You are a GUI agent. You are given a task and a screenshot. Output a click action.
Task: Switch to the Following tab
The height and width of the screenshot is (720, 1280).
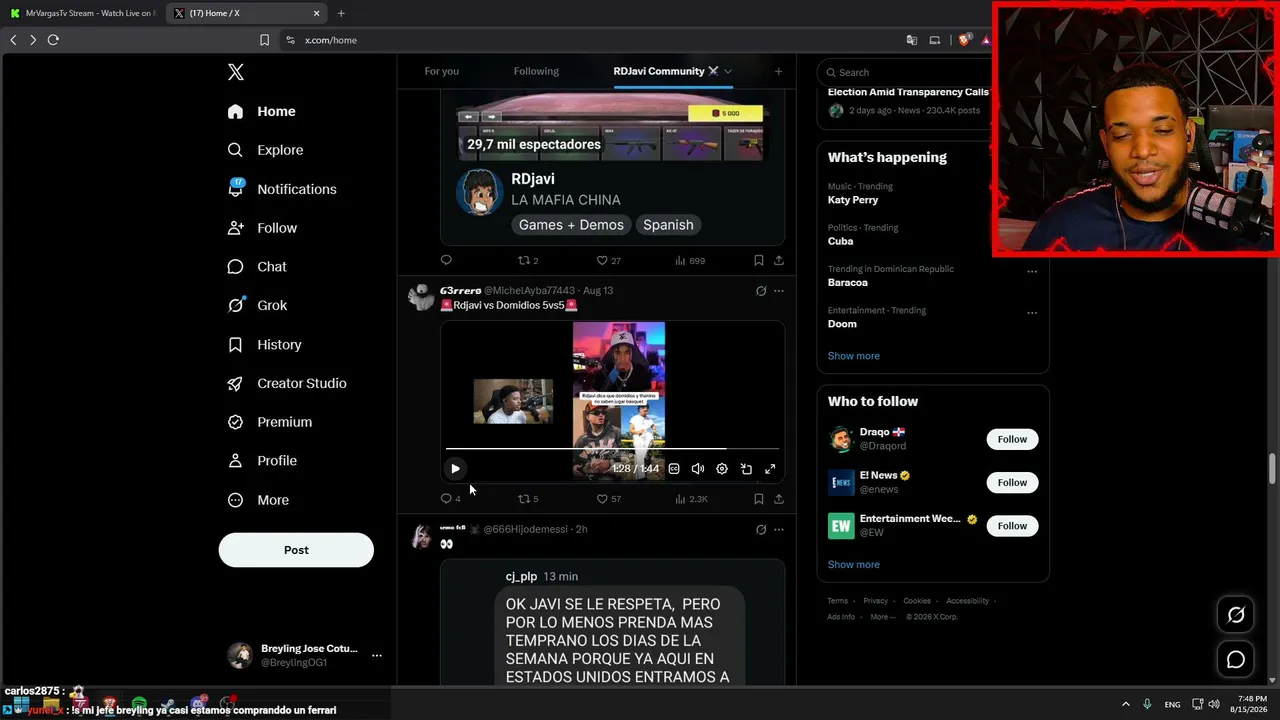pyautogui.click(x=536, y=71)
